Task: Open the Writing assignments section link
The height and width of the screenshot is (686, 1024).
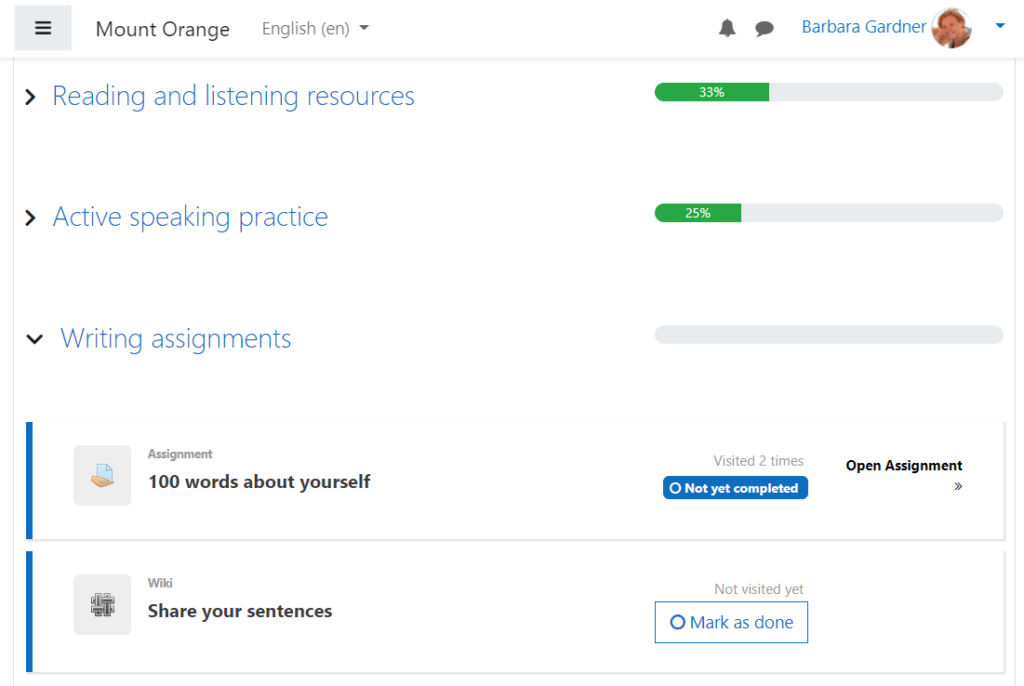Action: point(176,339)
